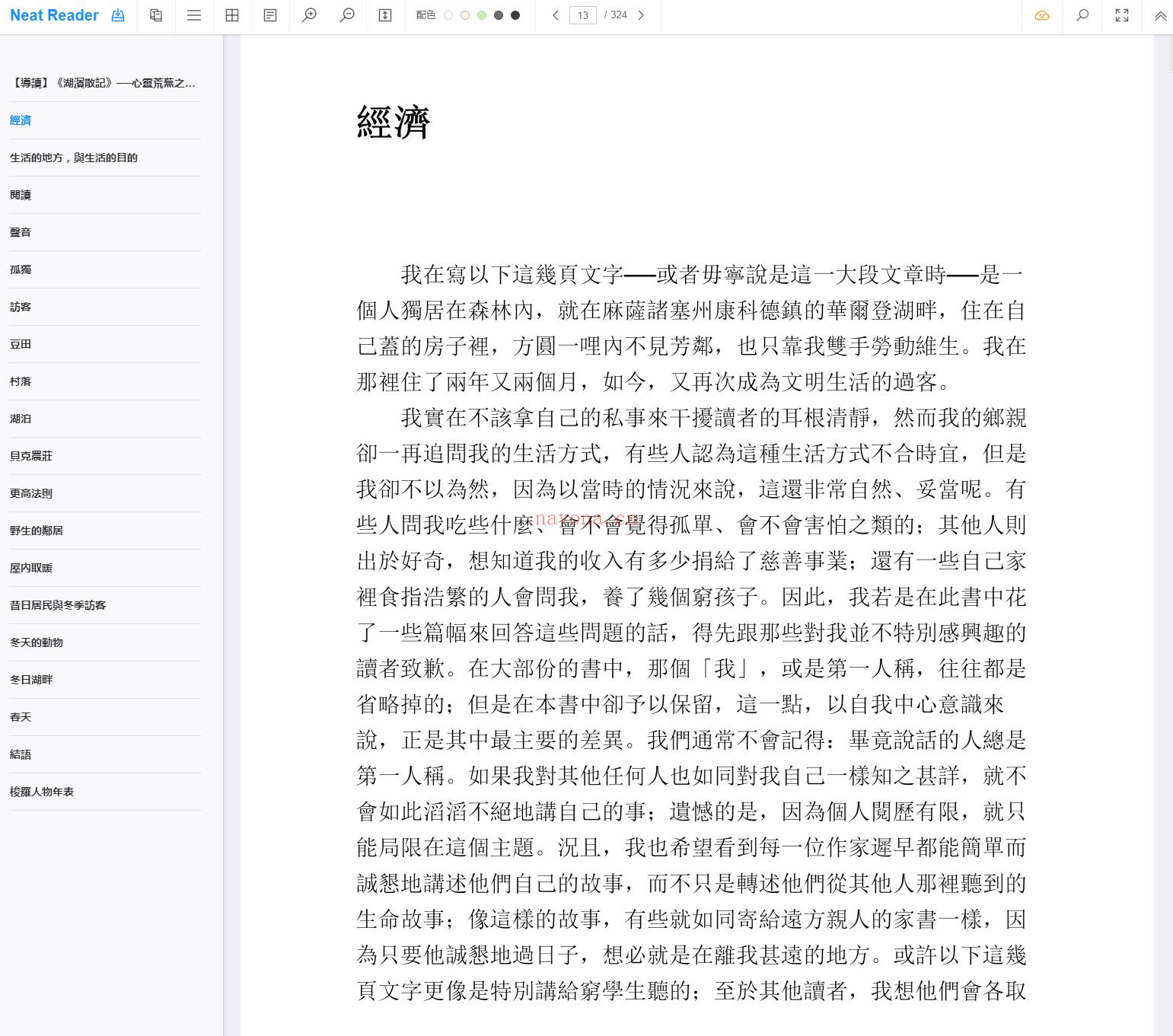Open the 村落 chapter
Screen dimensions: 1173x1036
coord(105,381)
